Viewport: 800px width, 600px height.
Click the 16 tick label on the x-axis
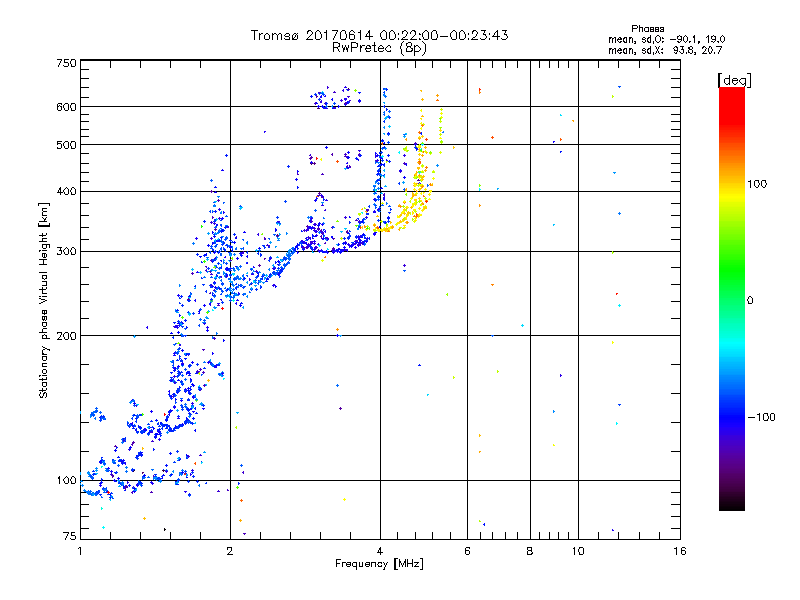680,551
